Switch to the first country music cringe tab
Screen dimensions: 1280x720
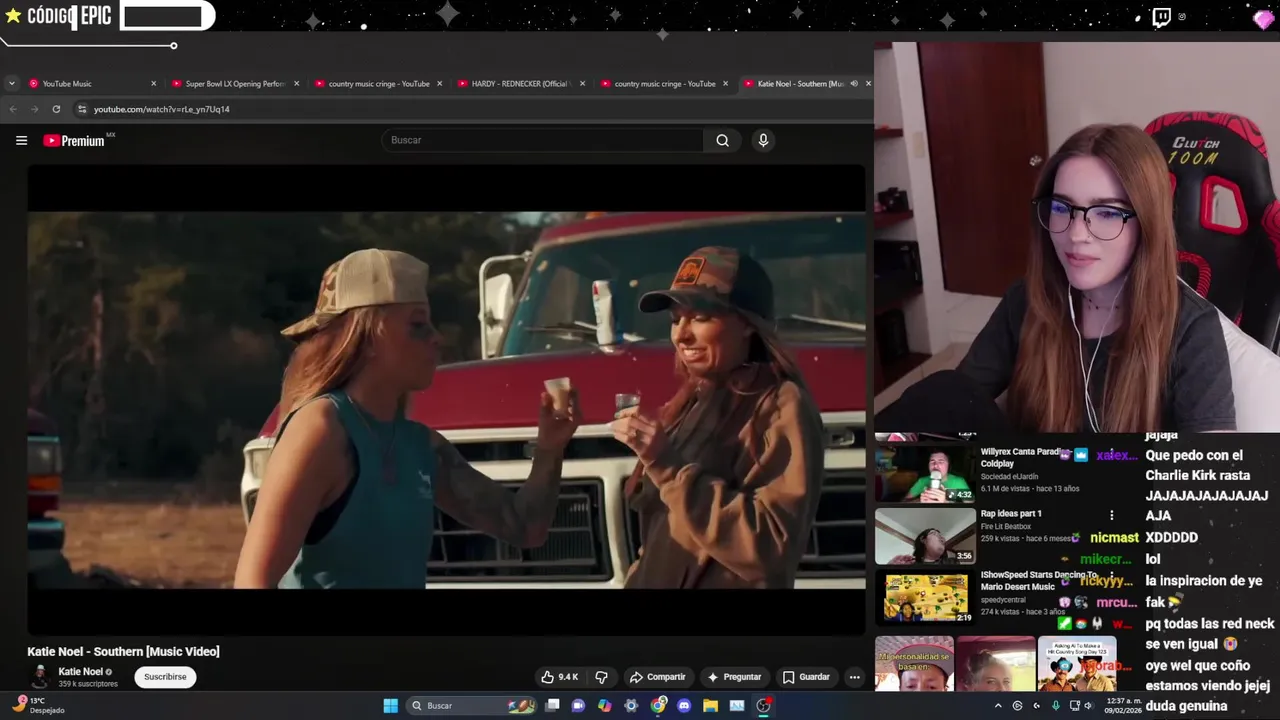[379, 84]
